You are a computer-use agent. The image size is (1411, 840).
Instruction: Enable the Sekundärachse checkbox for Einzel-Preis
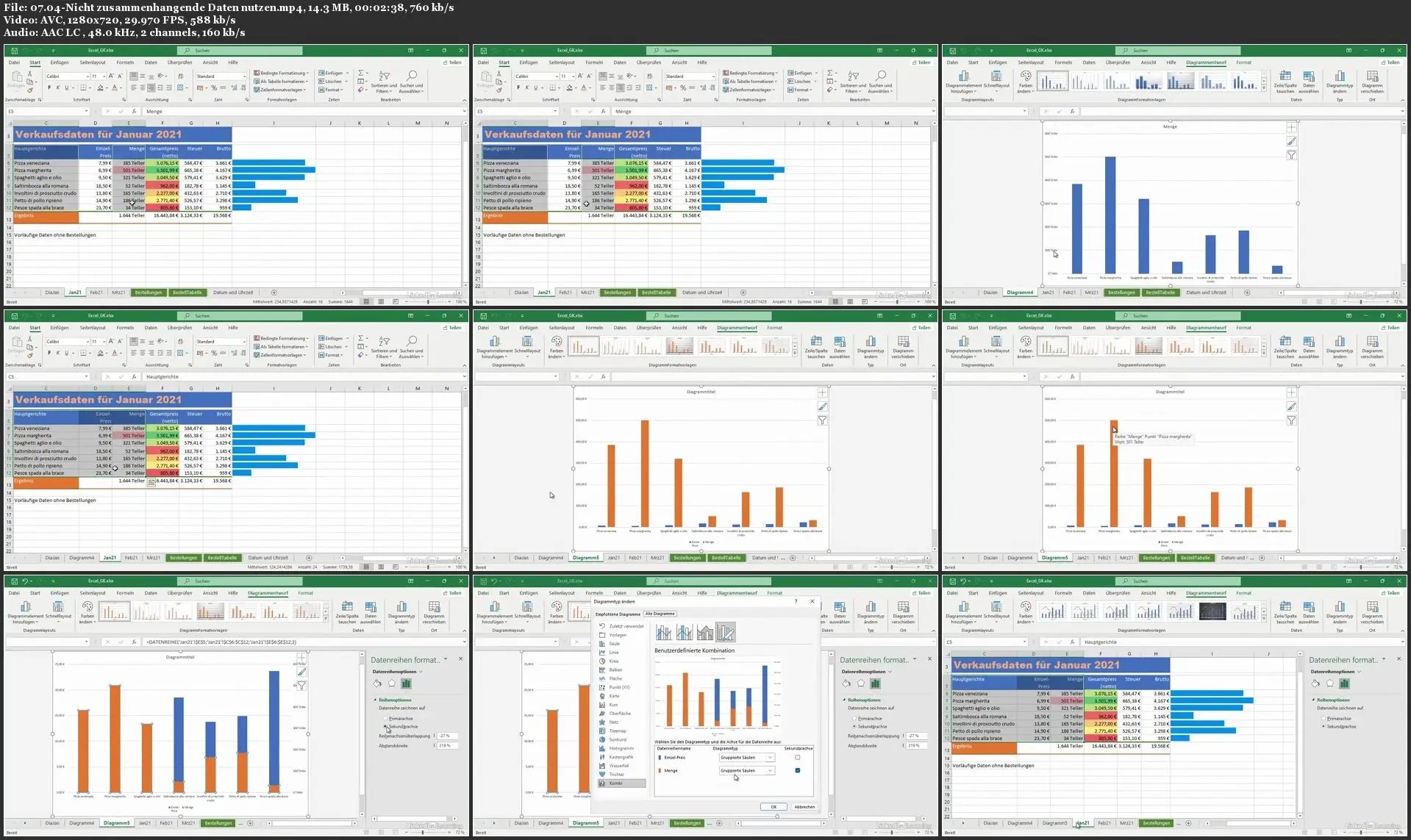point(797,758)
